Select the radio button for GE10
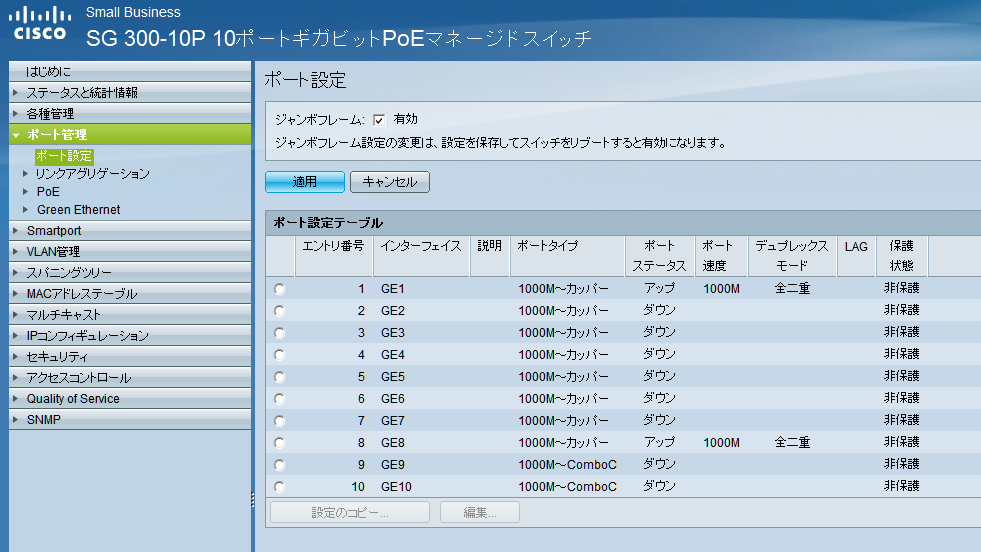 click(279, 486)
